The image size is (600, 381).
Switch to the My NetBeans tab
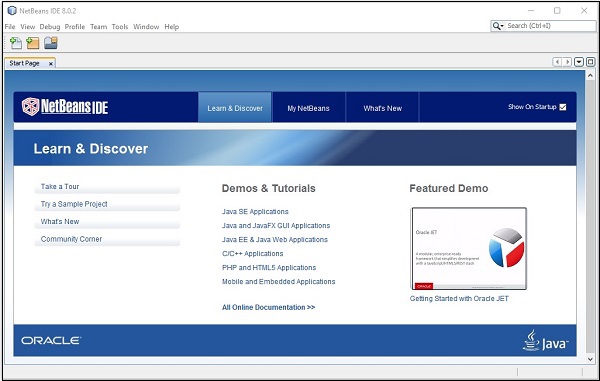pyautogui.click(x=308, y=107)
